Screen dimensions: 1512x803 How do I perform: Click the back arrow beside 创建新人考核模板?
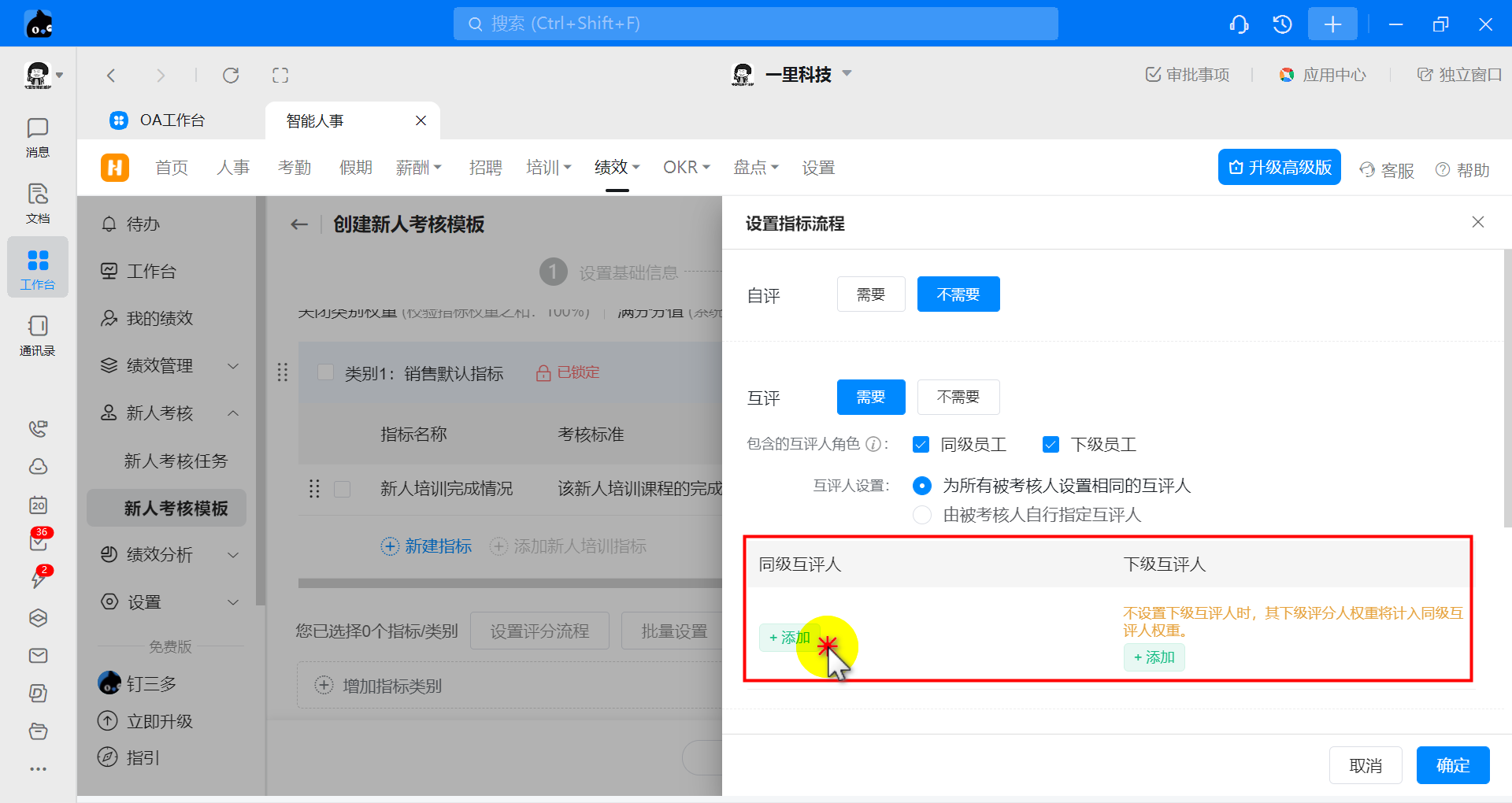pyautogui.click(x=299, y=224)
